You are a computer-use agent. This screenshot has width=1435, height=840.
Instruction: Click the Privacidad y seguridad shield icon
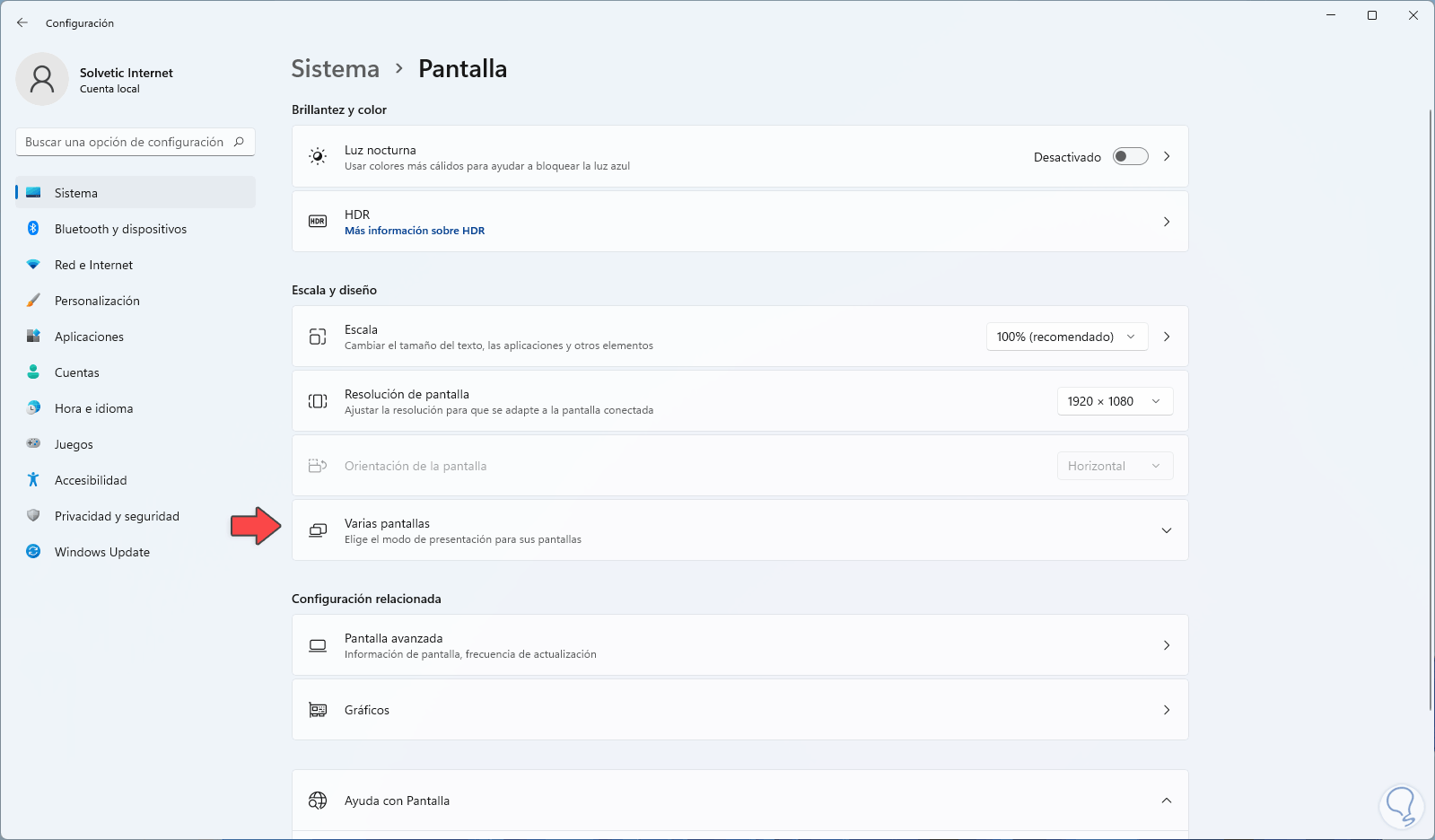[33, 516]
